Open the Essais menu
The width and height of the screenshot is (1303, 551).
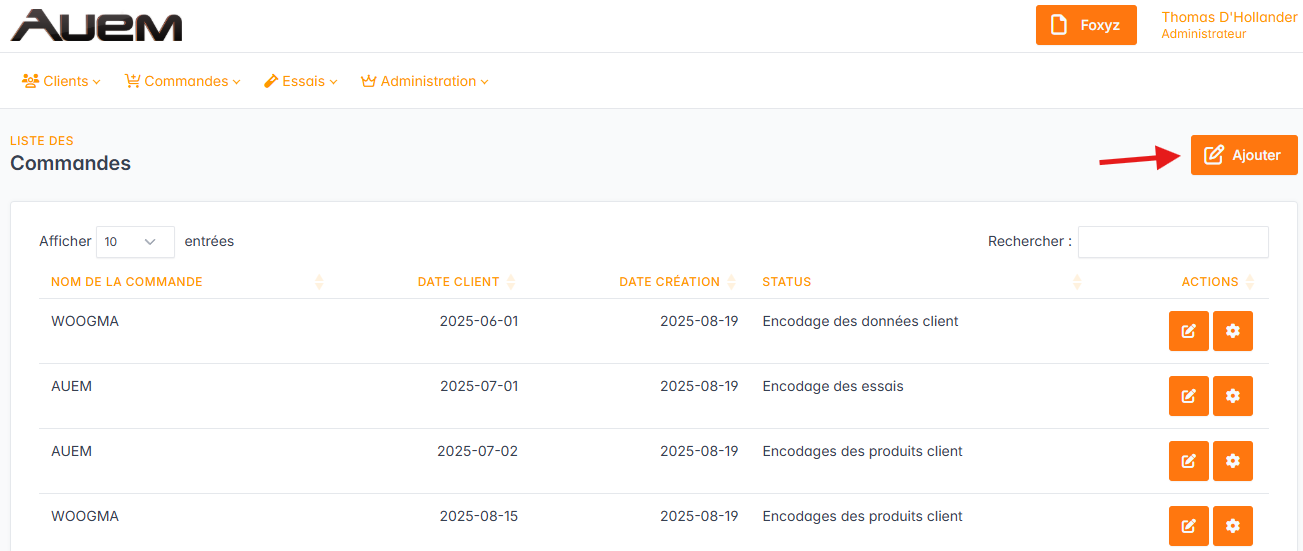tap(301, 81)
